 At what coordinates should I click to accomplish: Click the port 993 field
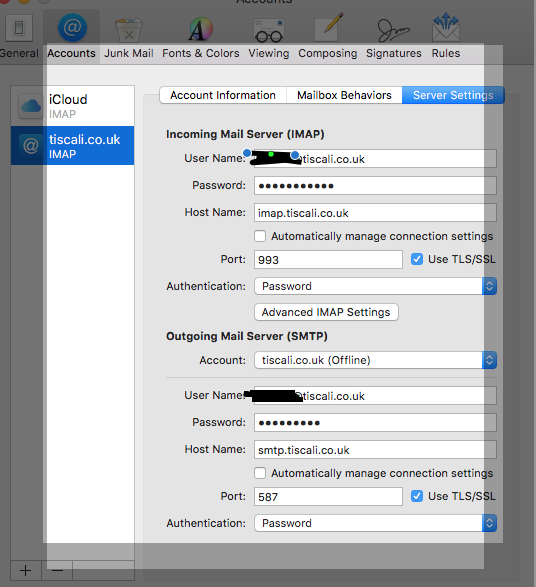point(328,259)
